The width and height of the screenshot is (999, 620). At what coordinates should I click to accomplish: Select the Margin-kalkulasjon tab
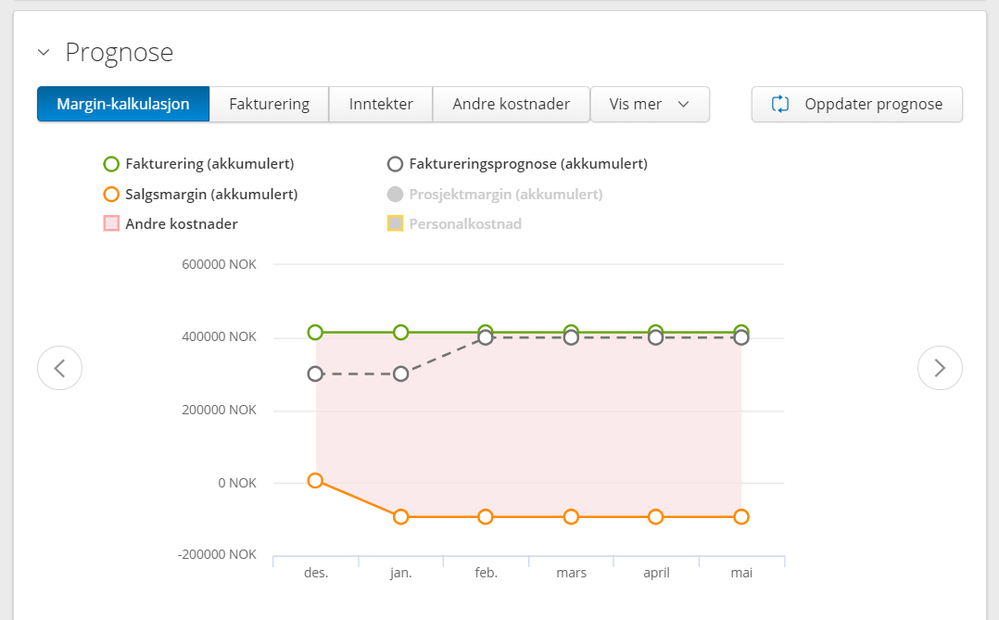coord(123,104)
